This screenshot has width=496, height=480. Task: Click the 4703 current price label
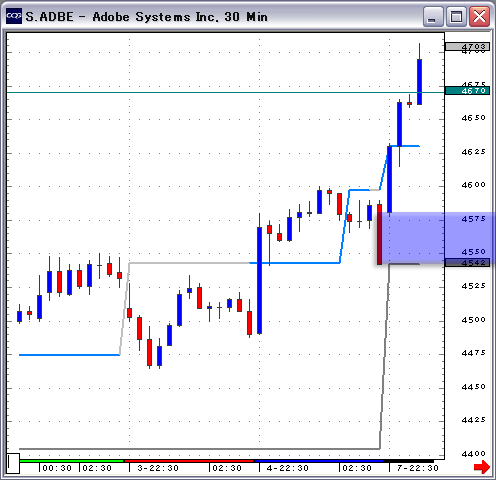tap(467, 46)
